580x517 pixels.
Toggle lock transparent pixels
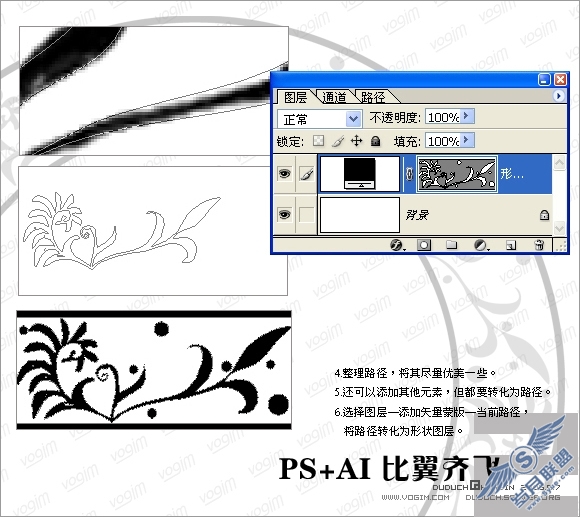point(318,141)
